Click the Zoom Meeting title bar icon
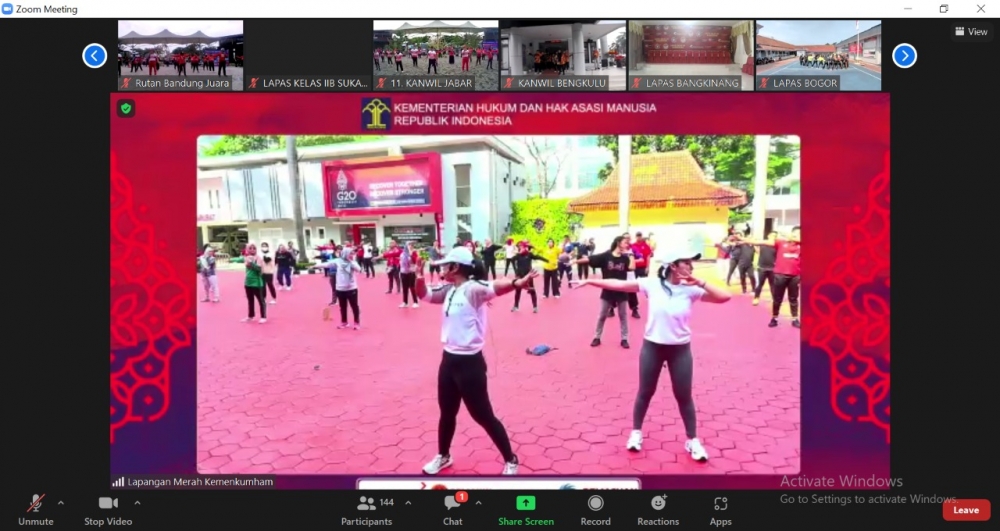Viewport: 1000px width, 531px height. tap(7, 9)
